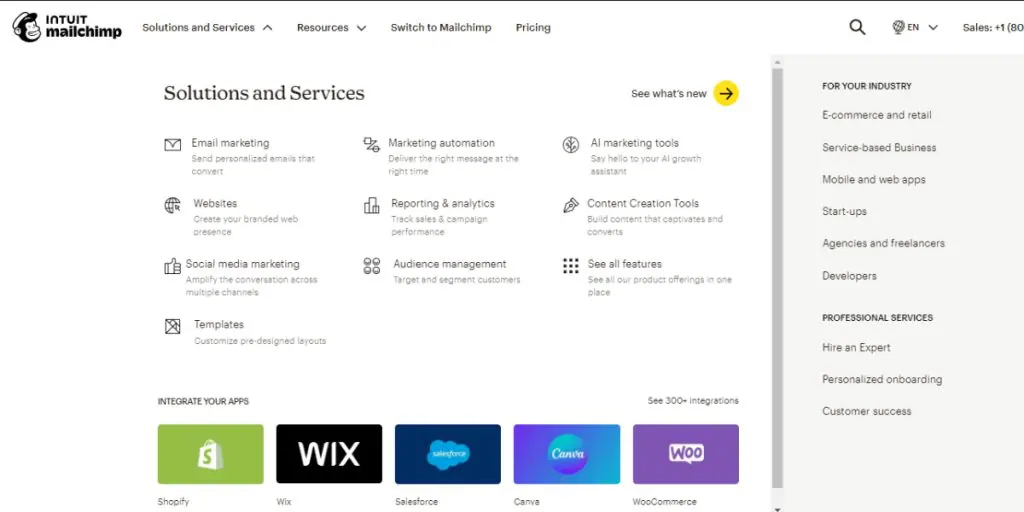Image resolution: width=1024 pixels, height=512 pixels.
Task: Select Switch to Mailchimp in navigation
Action: [441, 28]
